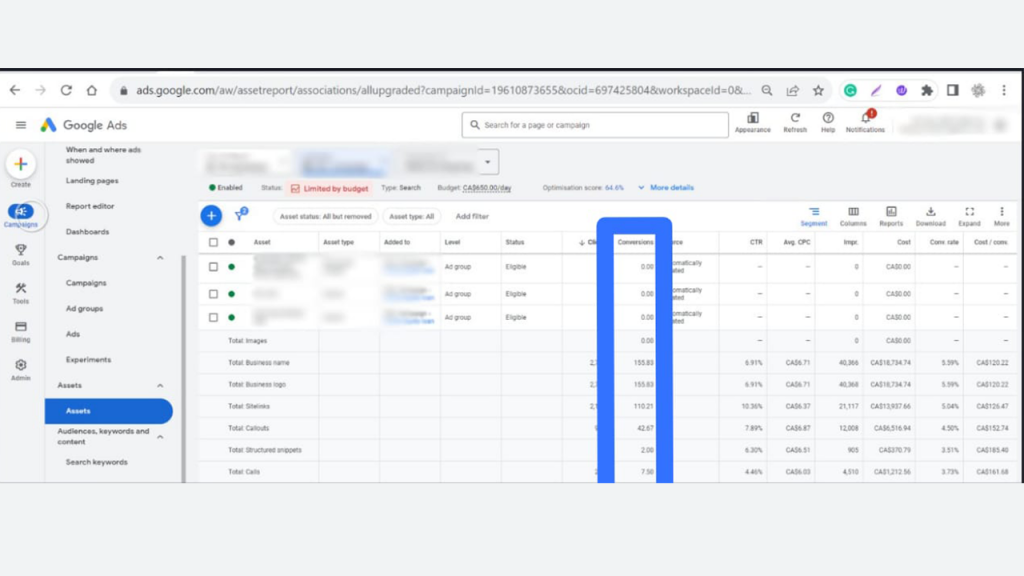Click the filter funnel icon

tap(241, 214)
